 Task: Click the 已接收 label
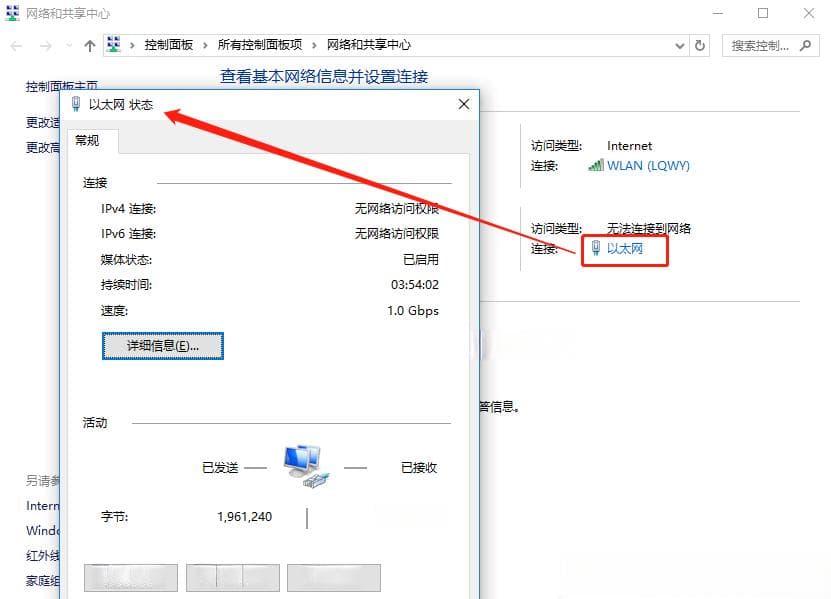(x=419, y=468)
